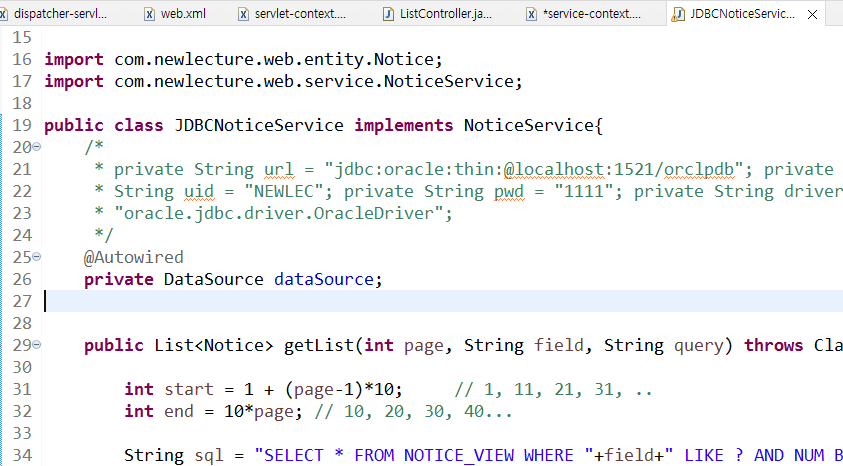This screenshot has width=843, height=466.
Task: Click the servlet-context XML file icon
Action: (x=244, y=15)
